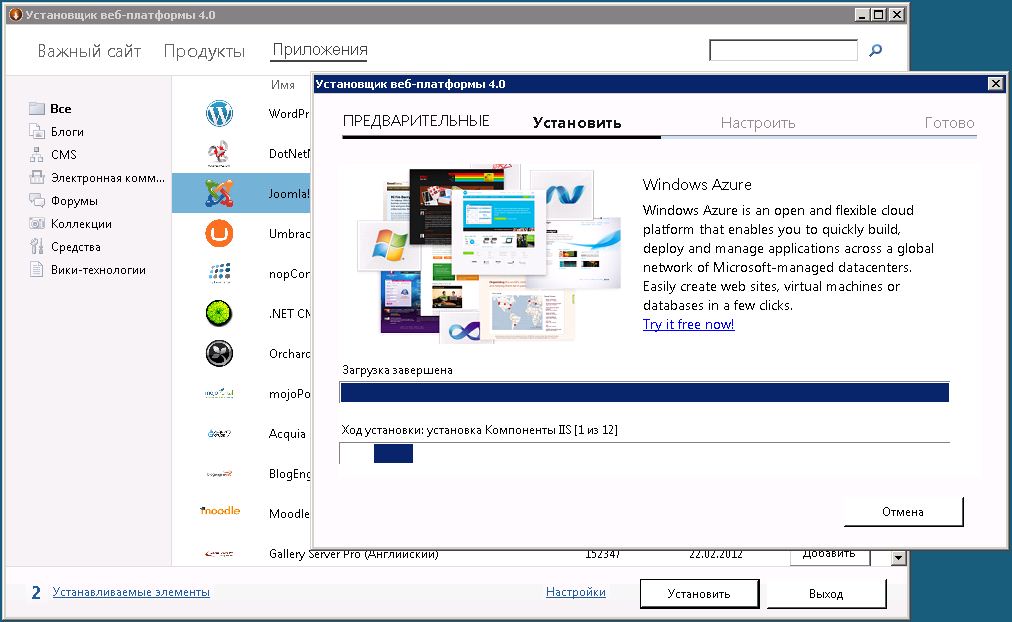Switch to the Продукты tab
This screenshot has height=622, width=1012.
coord(204,51)
